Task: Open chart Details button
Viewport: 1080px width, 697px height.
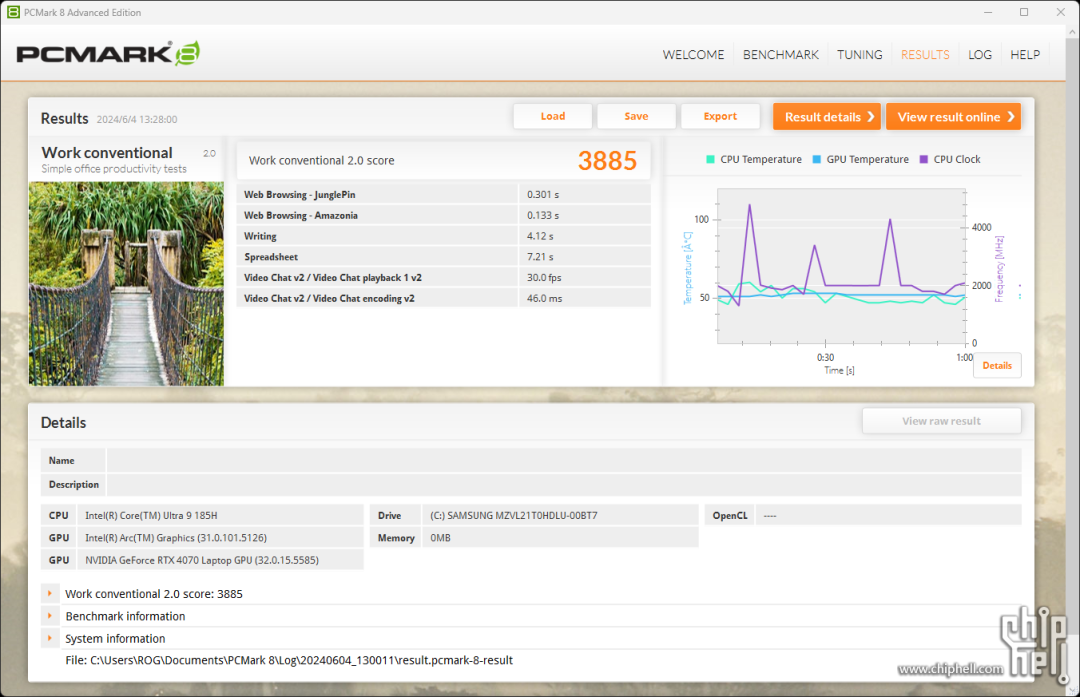Action: (997, 366)
